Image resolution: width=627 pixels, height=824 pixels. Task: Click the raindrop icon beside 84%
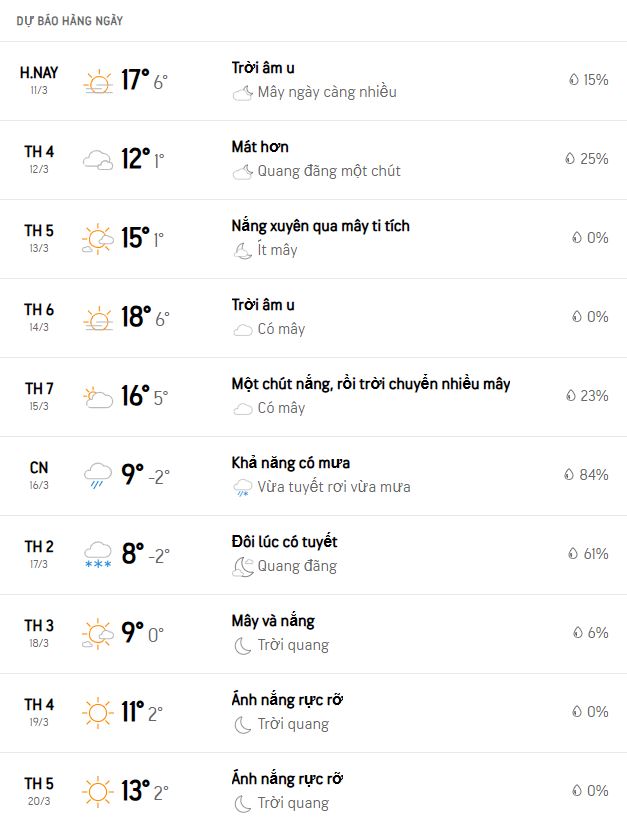[569, 475]
